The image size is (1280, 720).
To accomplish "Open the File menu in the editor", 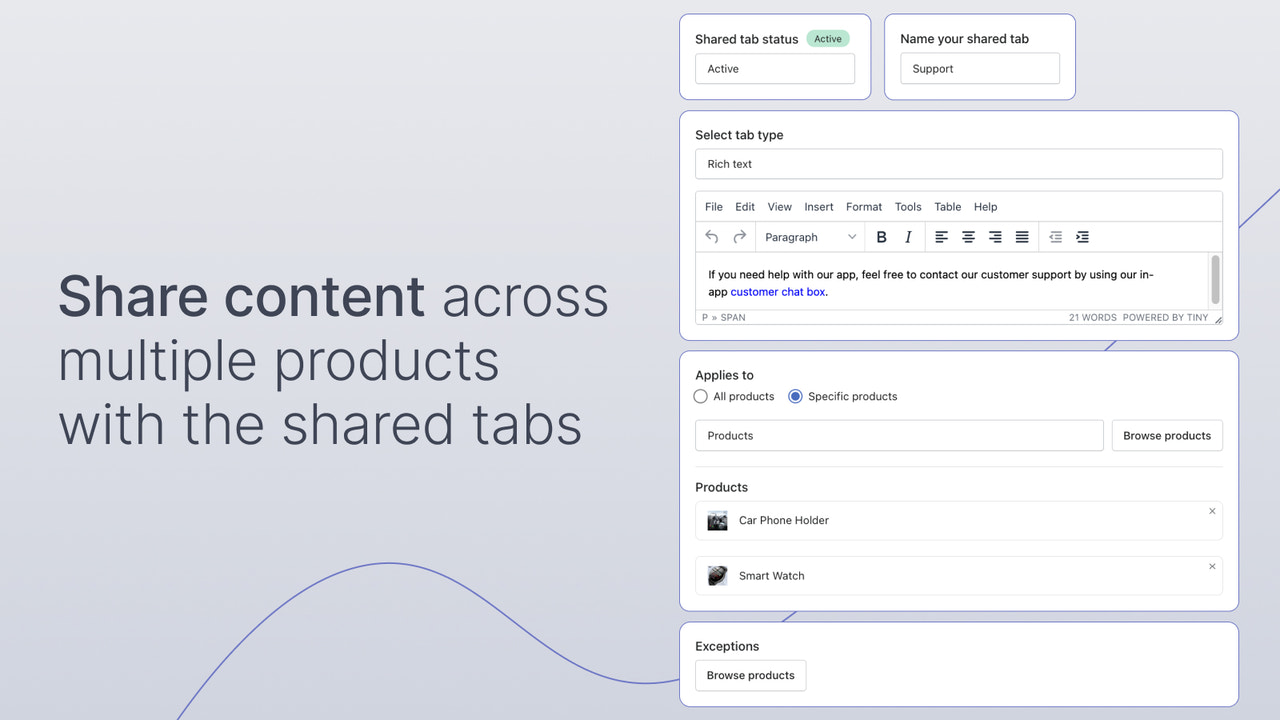I will [x=713, y=207].
